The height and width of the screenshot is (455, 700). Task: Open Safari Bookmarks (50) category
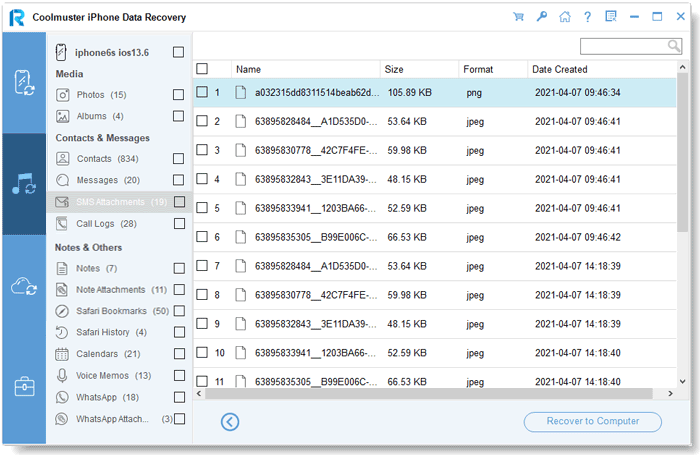click(x=122, y=311)
